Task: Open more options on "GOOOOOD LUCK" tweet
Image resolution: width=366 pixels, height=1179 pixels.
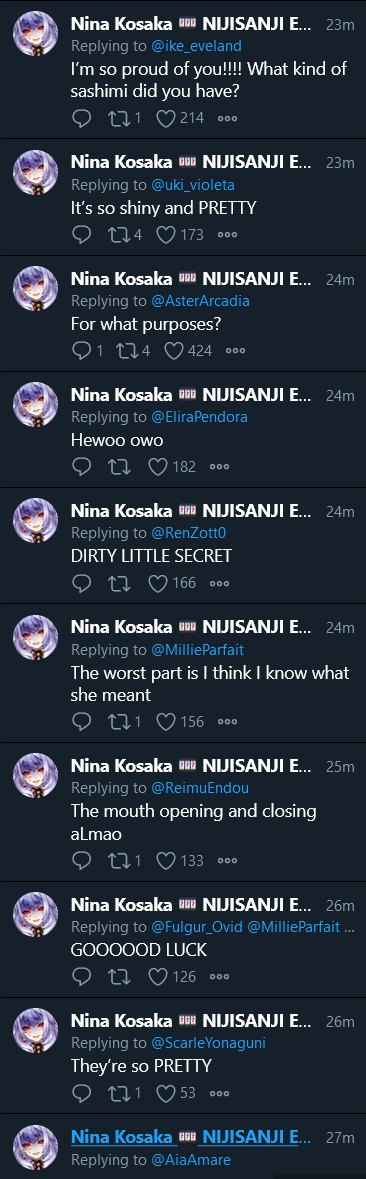Action: click(x=219, y=977)
